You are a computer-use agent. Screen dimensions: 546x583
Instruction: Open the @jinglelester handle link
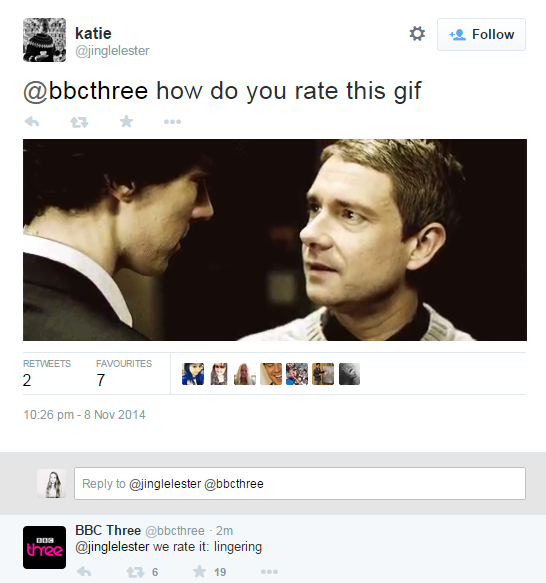(112, 51)
